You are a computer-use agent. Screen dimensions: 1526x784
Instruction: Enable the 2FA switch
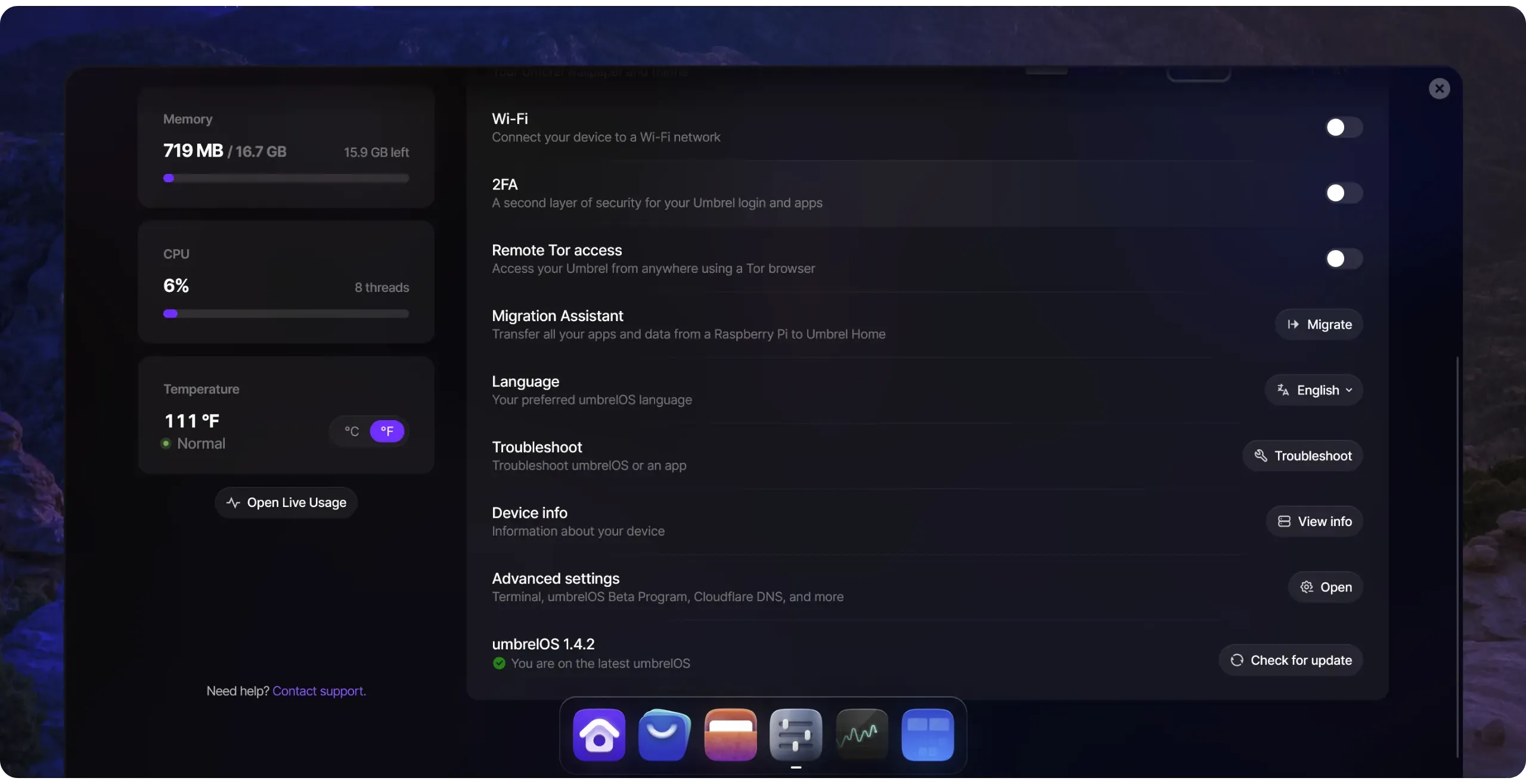(1344, 193)
